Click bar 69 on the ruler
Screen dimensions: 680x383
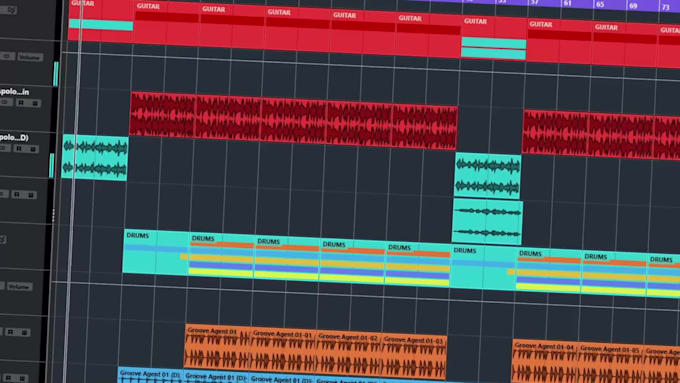pos(633,6)
